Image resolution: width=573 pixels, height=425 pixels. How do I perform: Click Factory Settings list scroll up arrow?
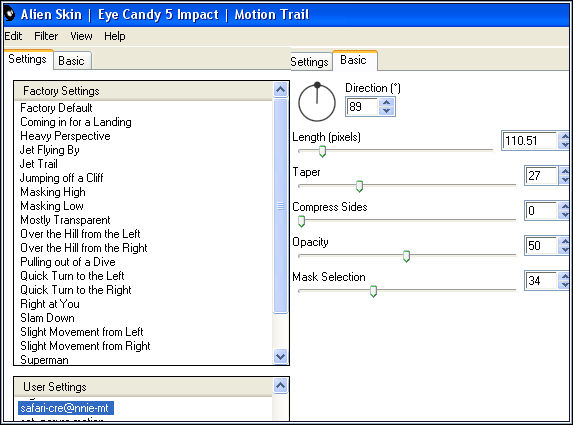click(281, 90)
